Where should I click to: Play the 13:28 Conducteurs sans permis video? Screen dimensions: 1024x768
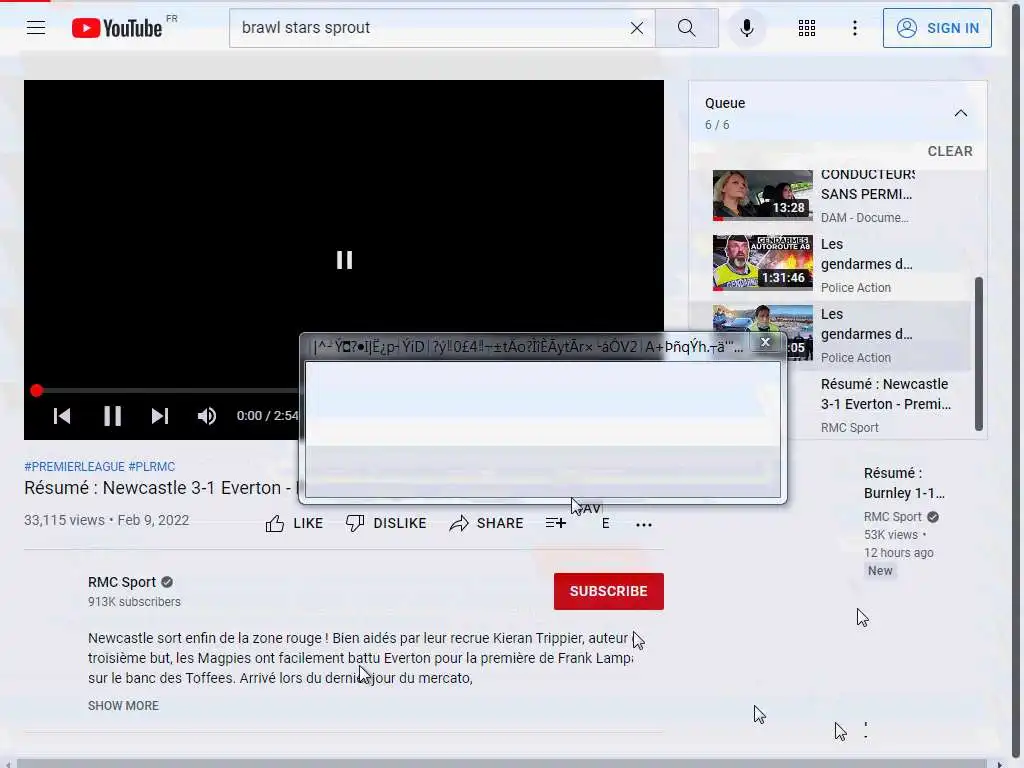point(762,195)
